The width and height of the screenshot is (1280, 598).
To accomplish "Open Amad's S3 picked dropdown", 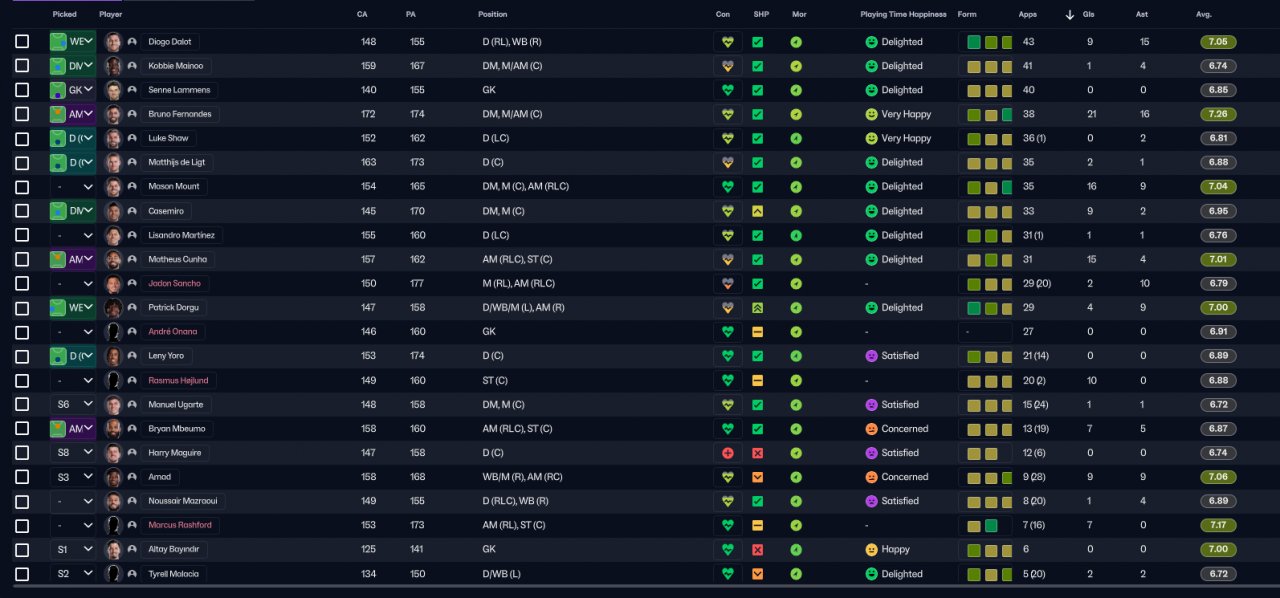I will pyautogui.click(x=73, y=477).
